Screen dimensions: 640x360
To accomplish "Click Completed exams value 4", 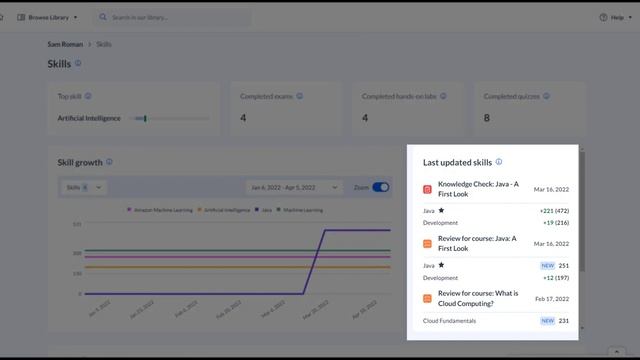I will 243,118.
